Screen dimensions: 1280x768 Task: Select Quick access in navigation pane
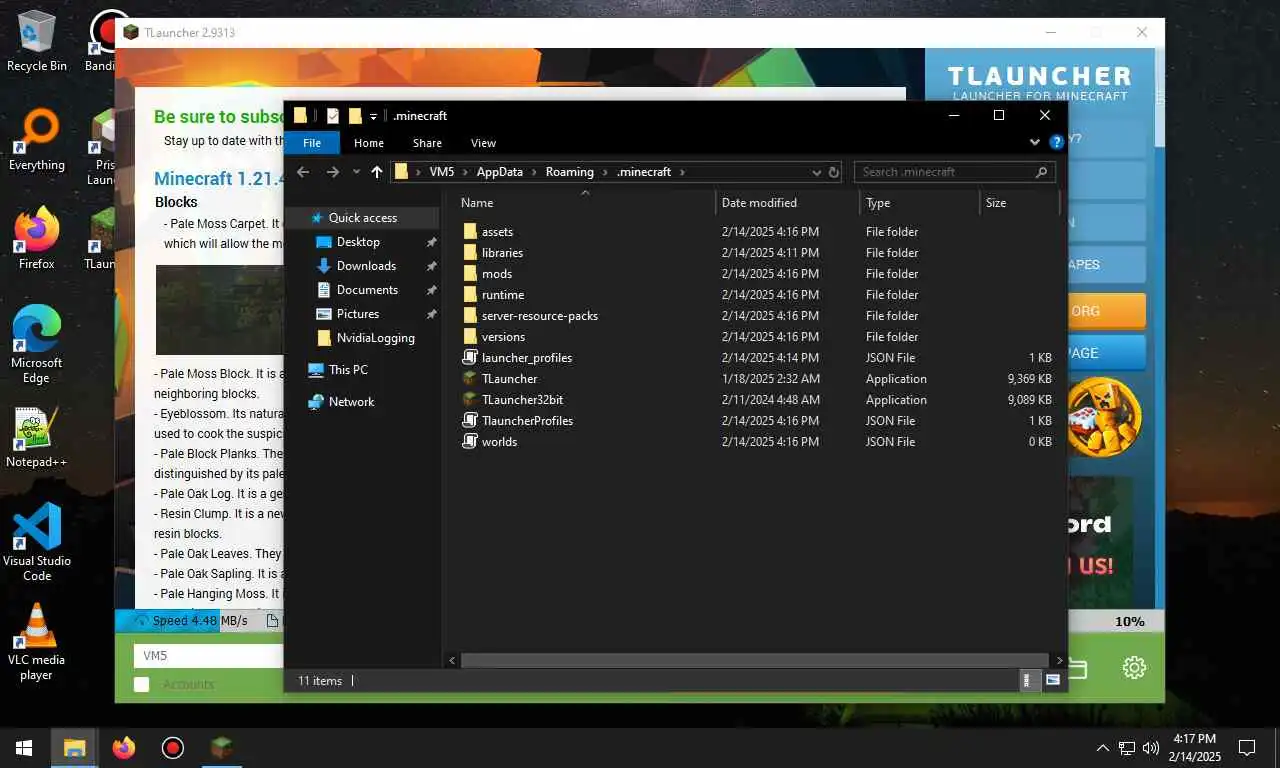(363, 218)
